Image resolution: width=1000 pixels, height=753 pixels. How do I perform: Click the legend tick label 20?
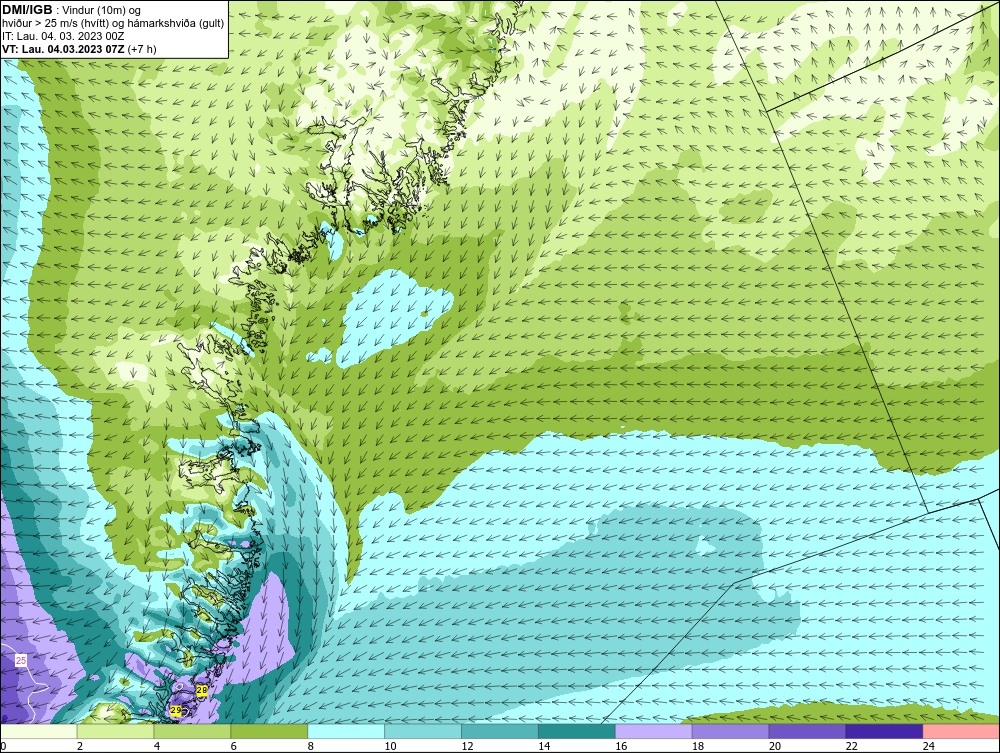(775, 746)
